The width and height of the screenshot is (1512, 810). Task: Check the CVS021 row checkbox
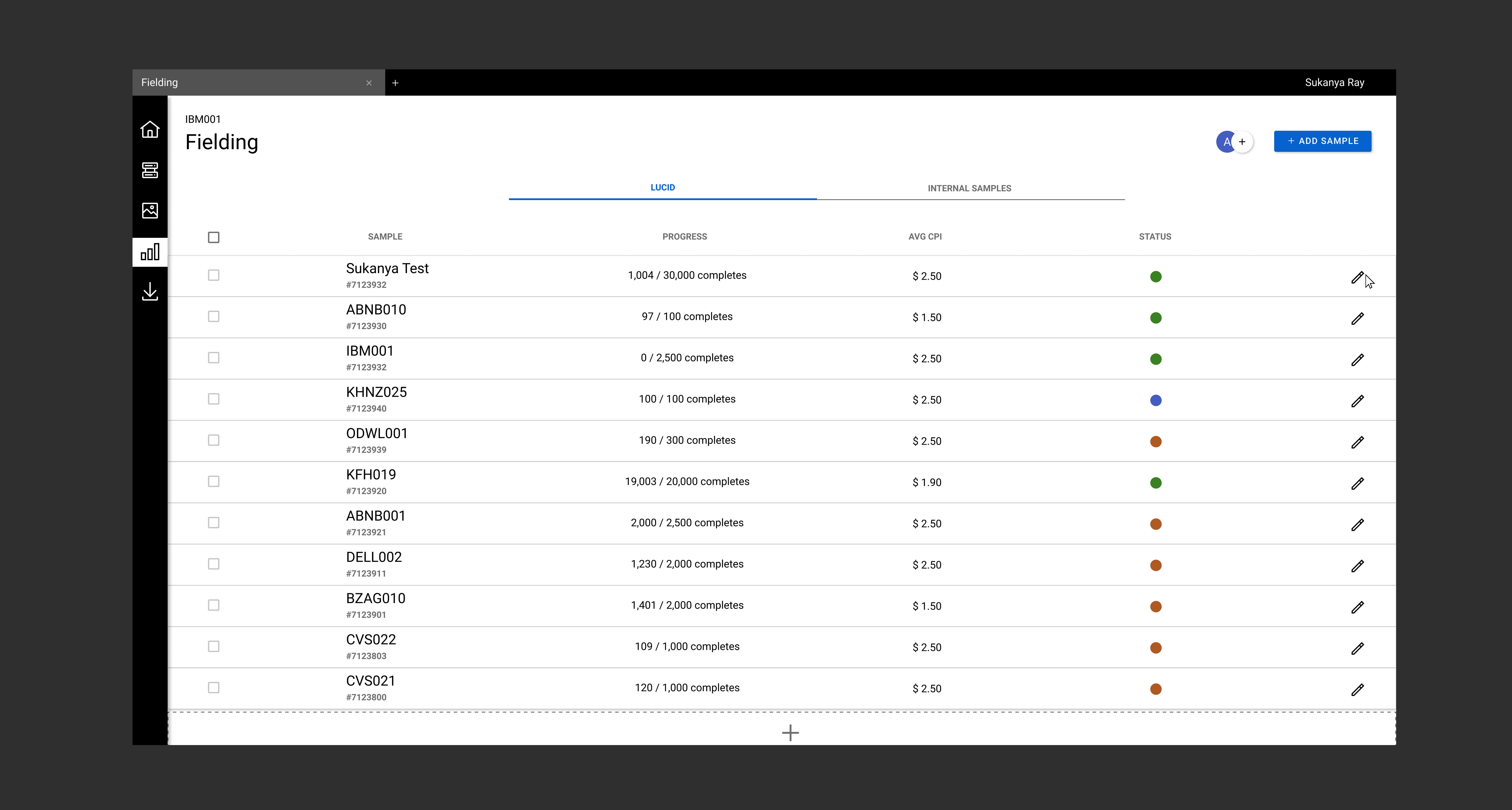pyautogui.click(x=214, y=687)
